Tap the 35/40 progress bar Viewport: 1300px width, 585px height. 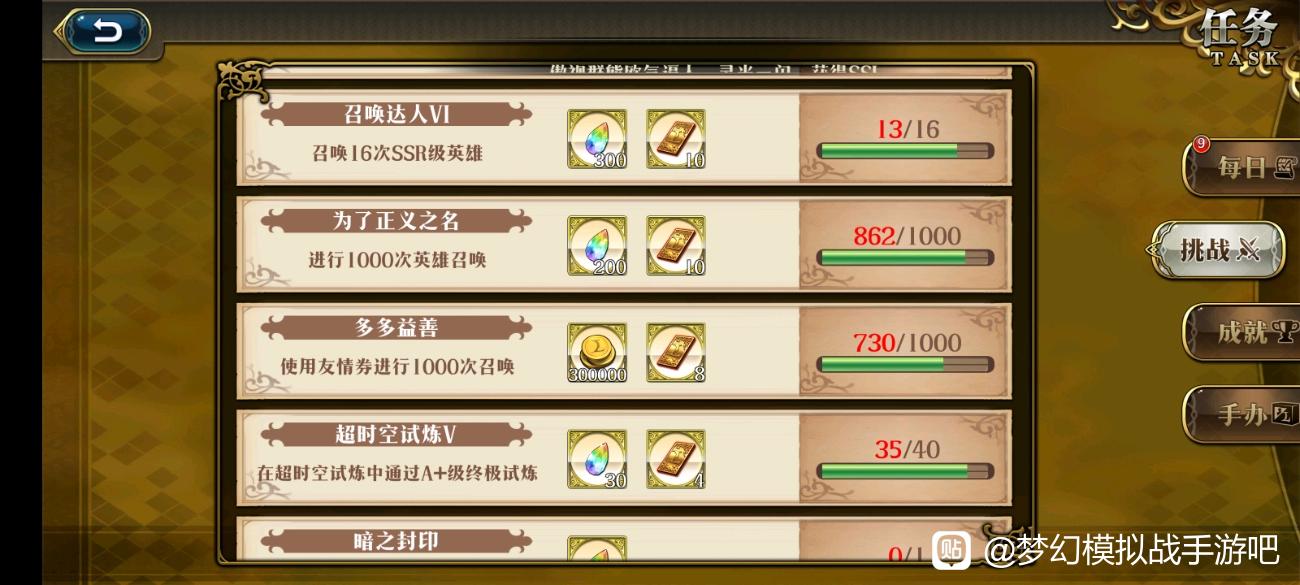906,471
